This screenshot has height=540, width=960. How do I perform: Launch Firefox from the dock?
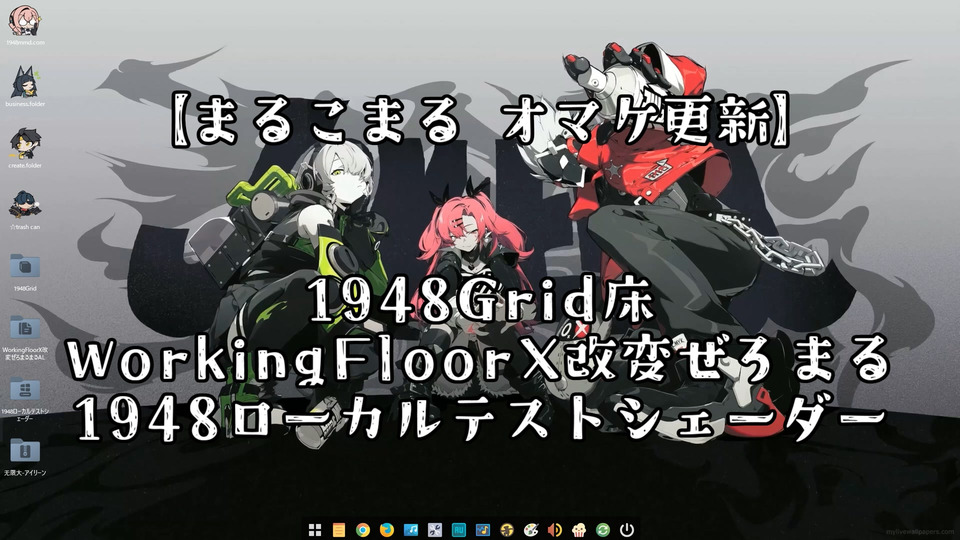point(387,530)
